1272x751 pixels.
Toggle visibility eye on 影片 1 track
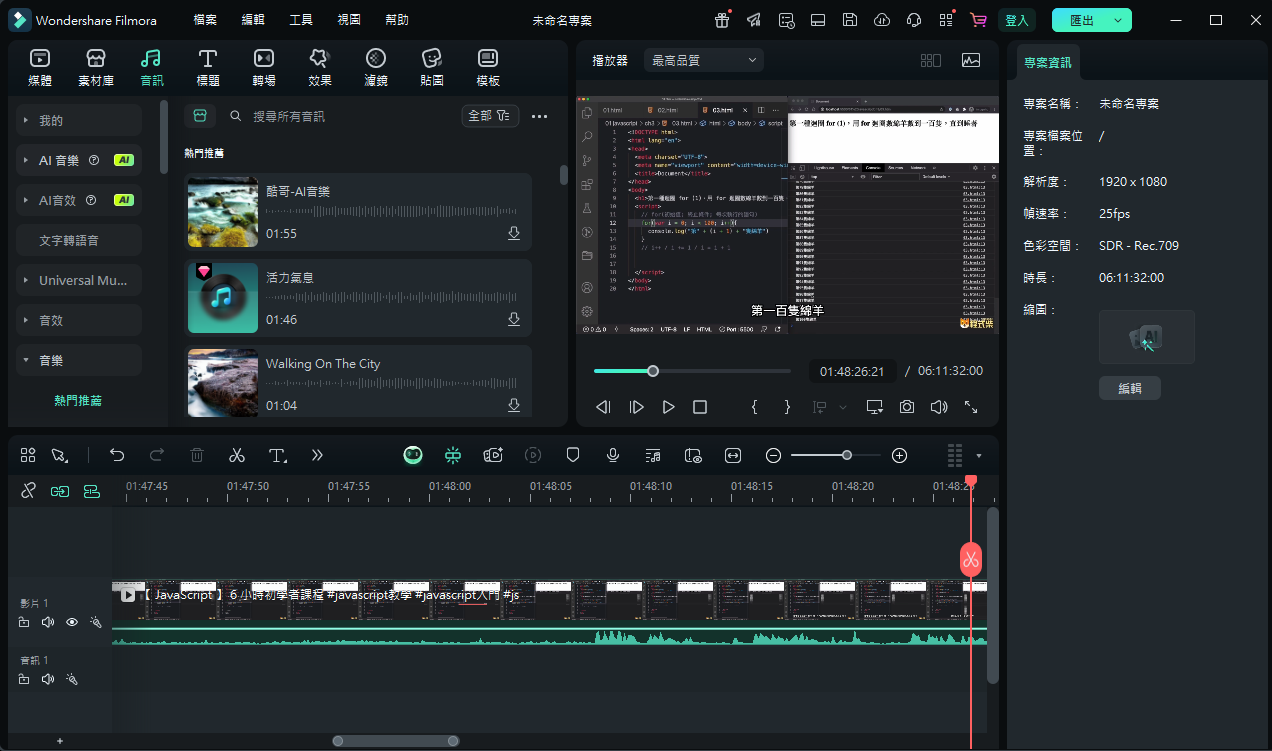(x=72, y=622)
